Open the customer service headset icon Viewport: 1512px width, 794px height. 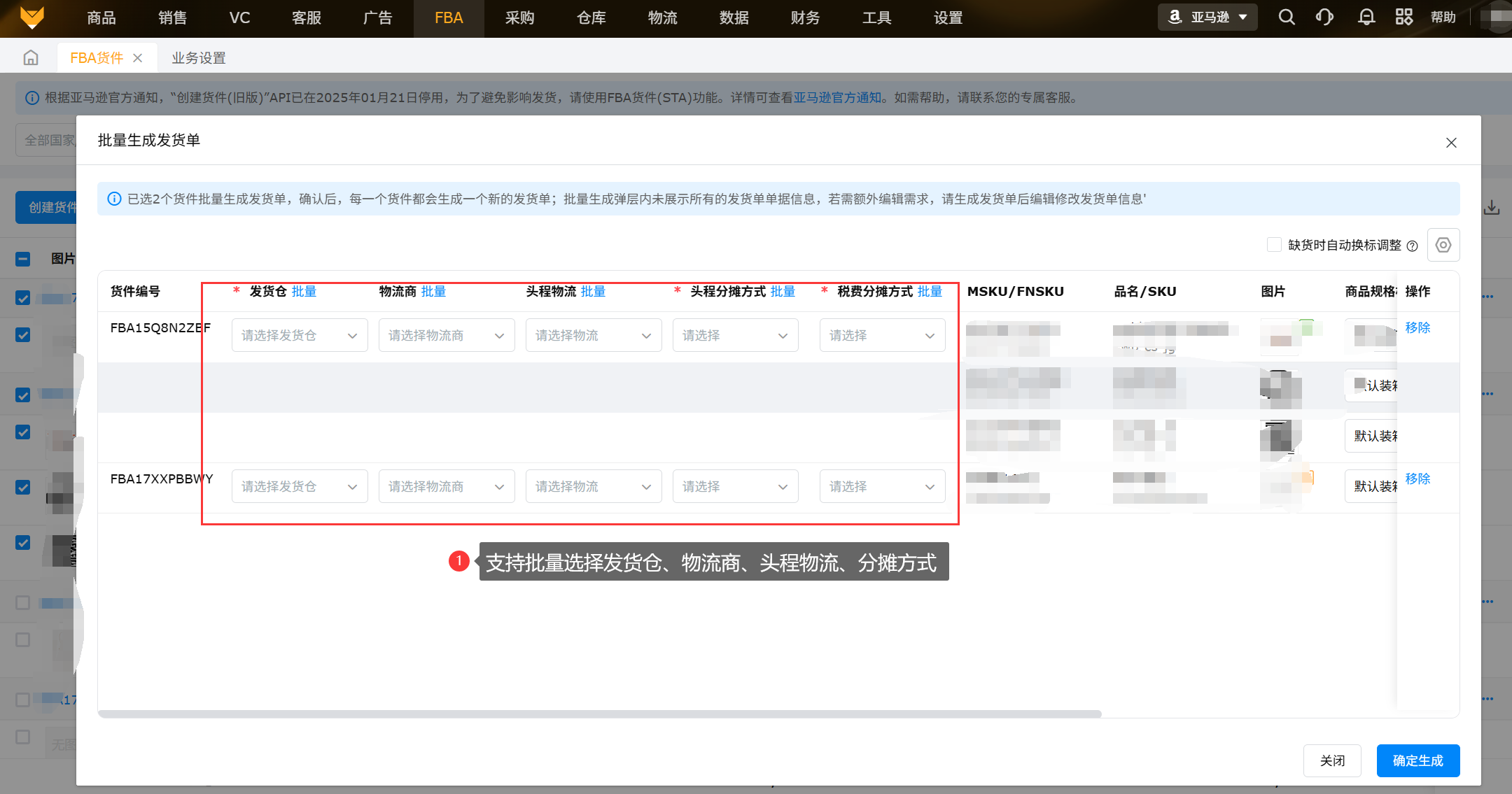point(1324,17)
